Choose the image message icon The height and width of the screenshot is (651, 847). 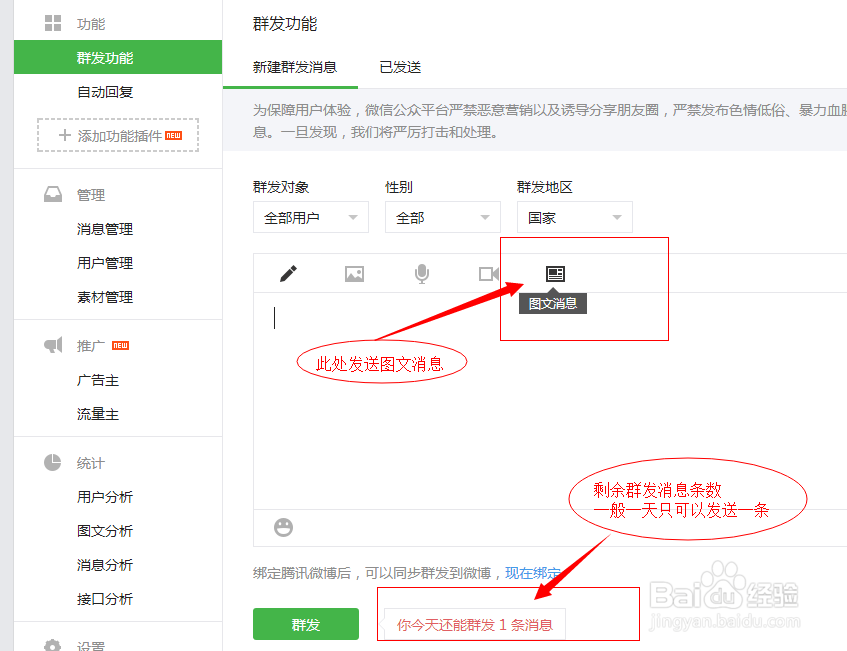[354, 272]
